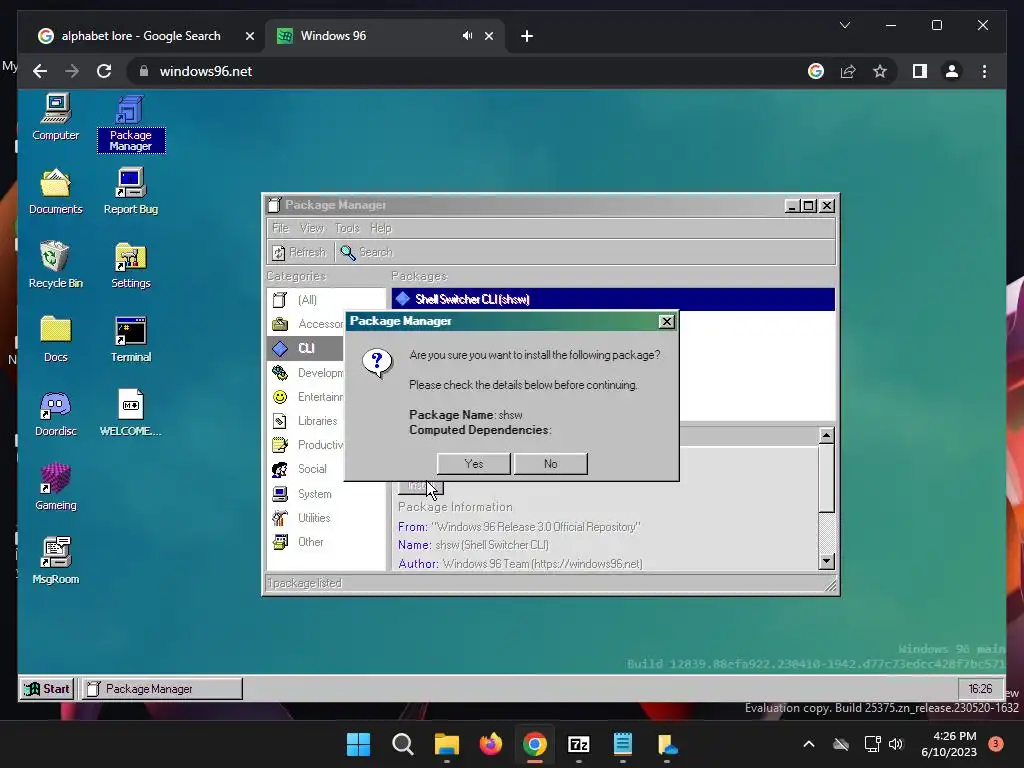Click Package Manager taskbar button
This screenshot has height=768, width=1024.
tap(161, 688)
